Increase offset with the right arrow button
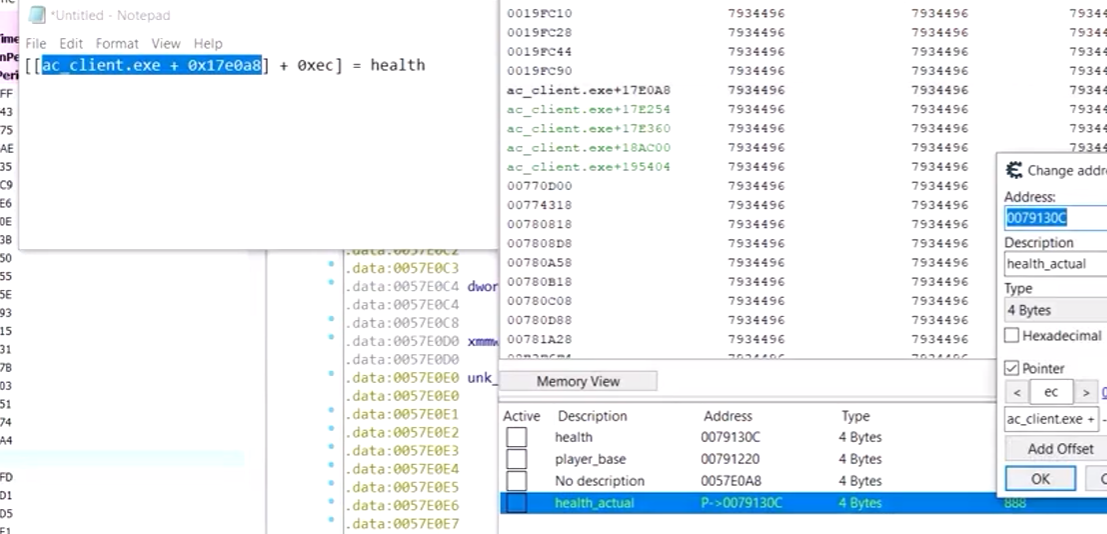 click(x=1086, y=393)
